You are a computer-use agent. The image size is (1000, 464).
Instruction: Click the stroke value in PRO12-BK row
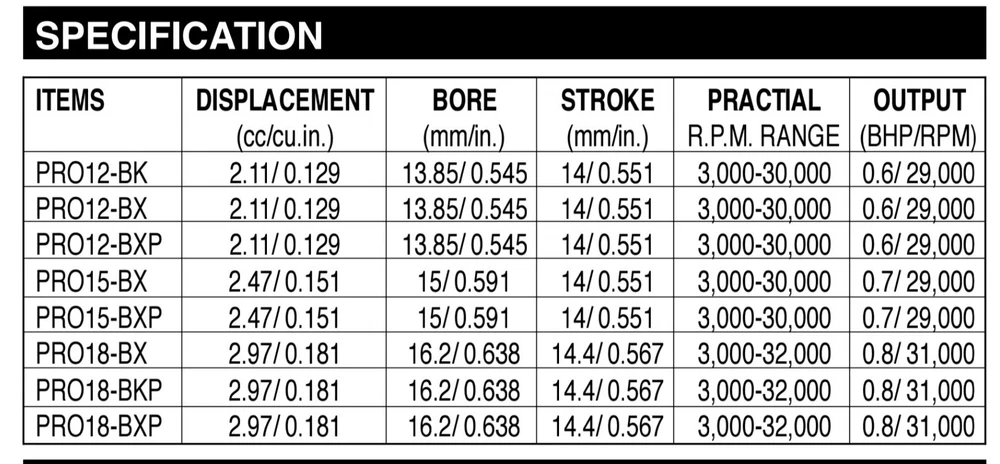pos(607,173)
